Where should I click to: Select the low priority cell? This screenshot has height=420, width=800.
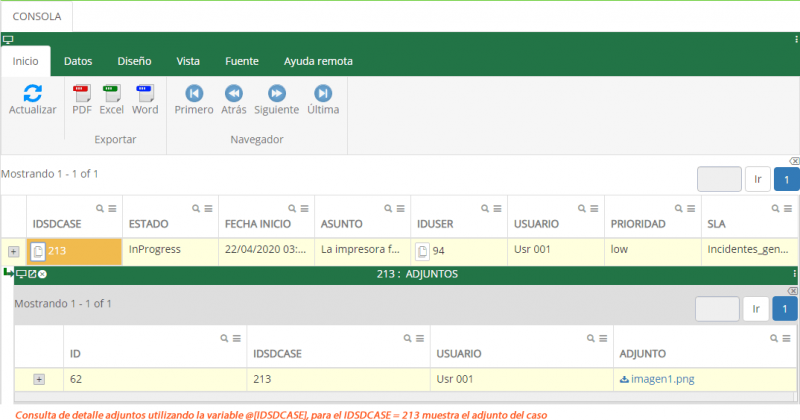(653, 251)
